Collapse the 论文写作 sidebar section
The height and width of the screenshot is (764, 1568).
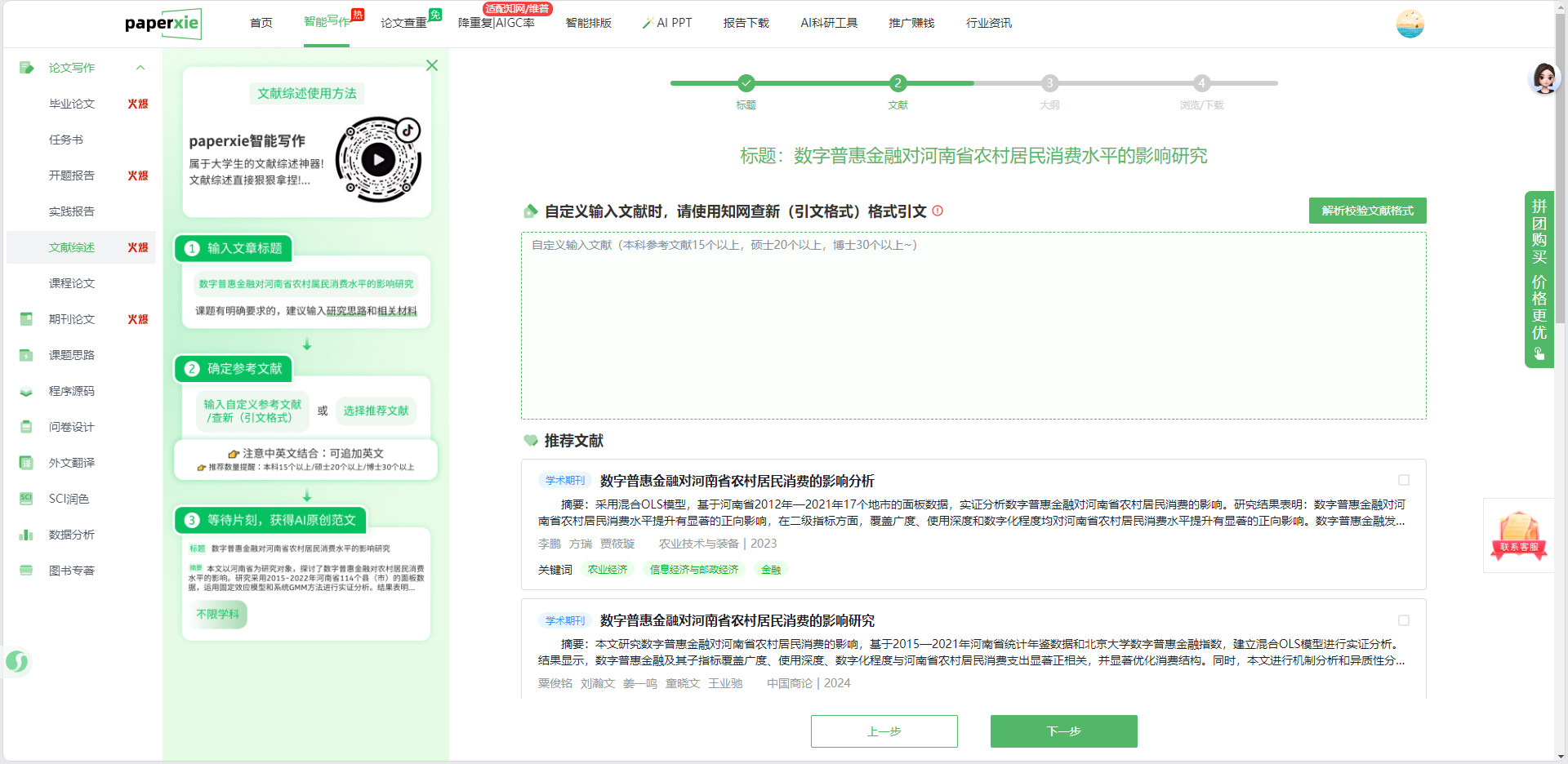click(140, 68)
